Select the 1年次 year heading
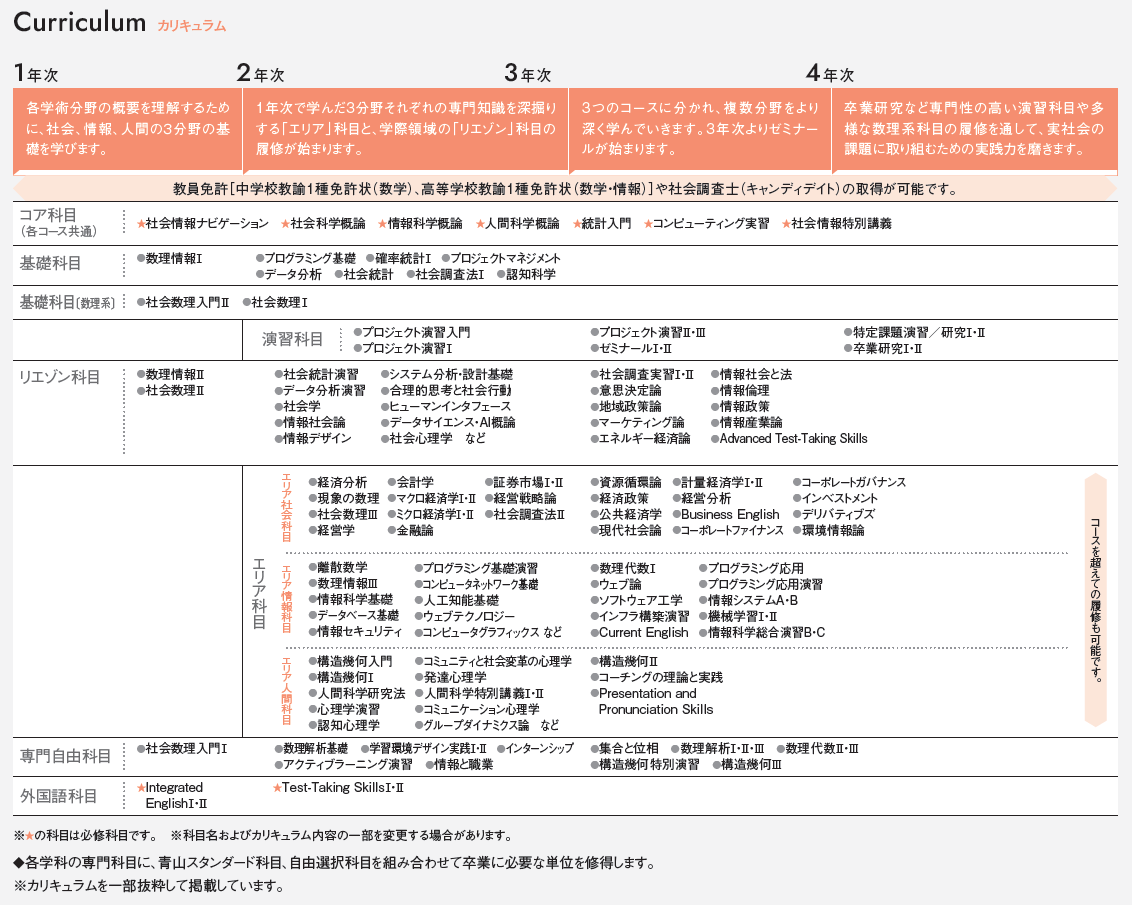The image size is (1132, 905). click(x=36, y=73)
